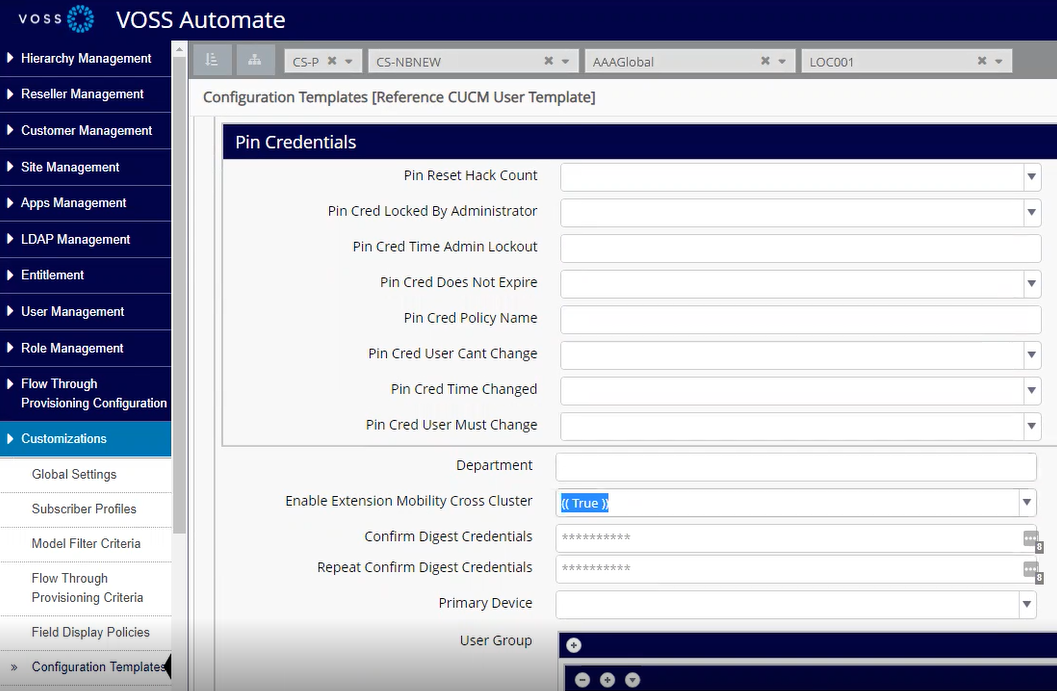Clear the AAAGlobal breadcrumb selection
The height and width of the screenshot is (691, 1057).
click(764, 60)
